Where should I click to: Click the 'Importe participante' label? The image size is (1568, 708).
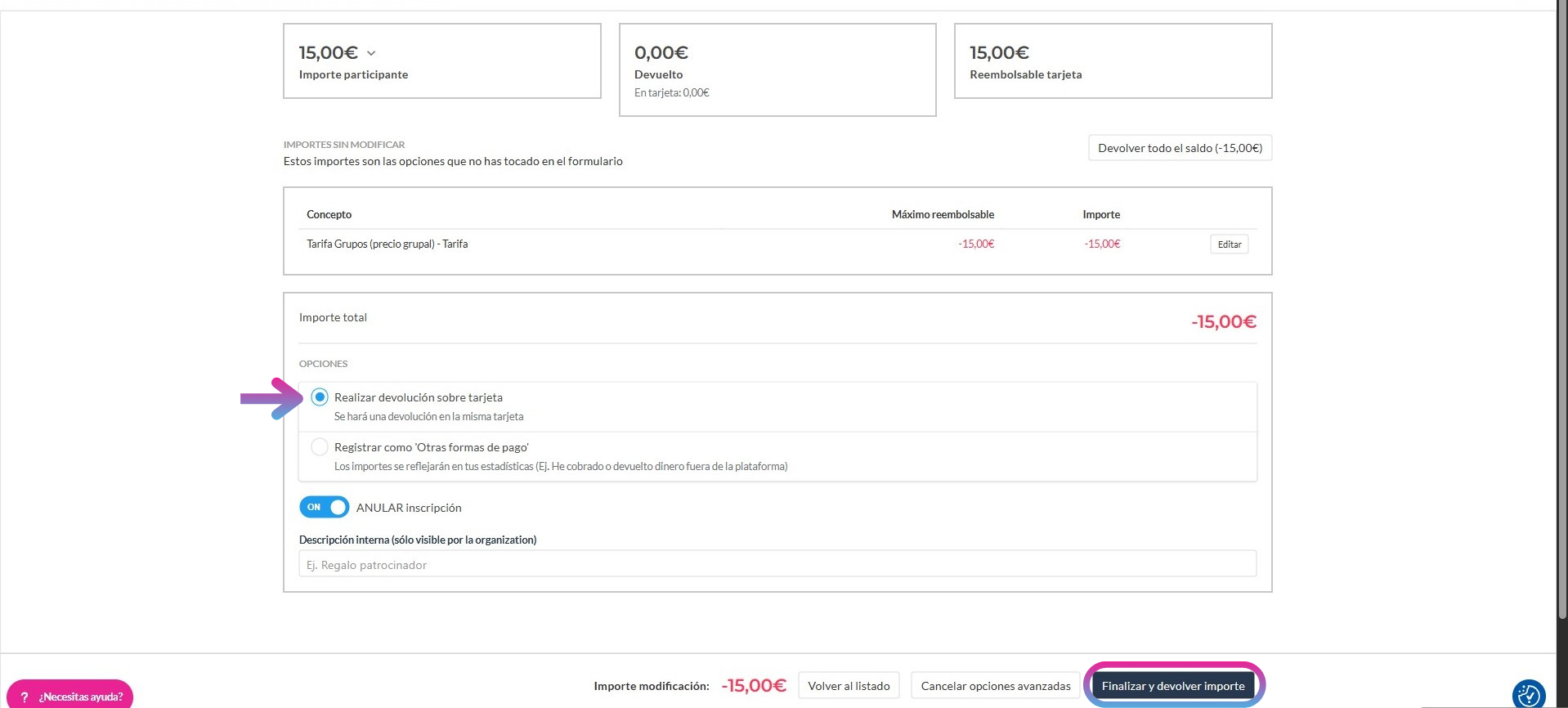[x=353, y=74]
